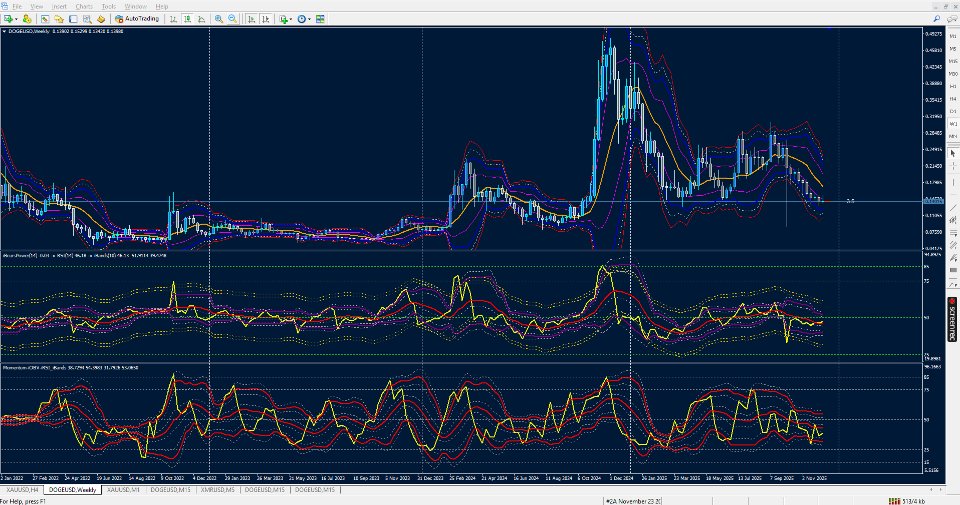Open the Indicators list icon
960x505 pixels.
click(x=283, y=19)
